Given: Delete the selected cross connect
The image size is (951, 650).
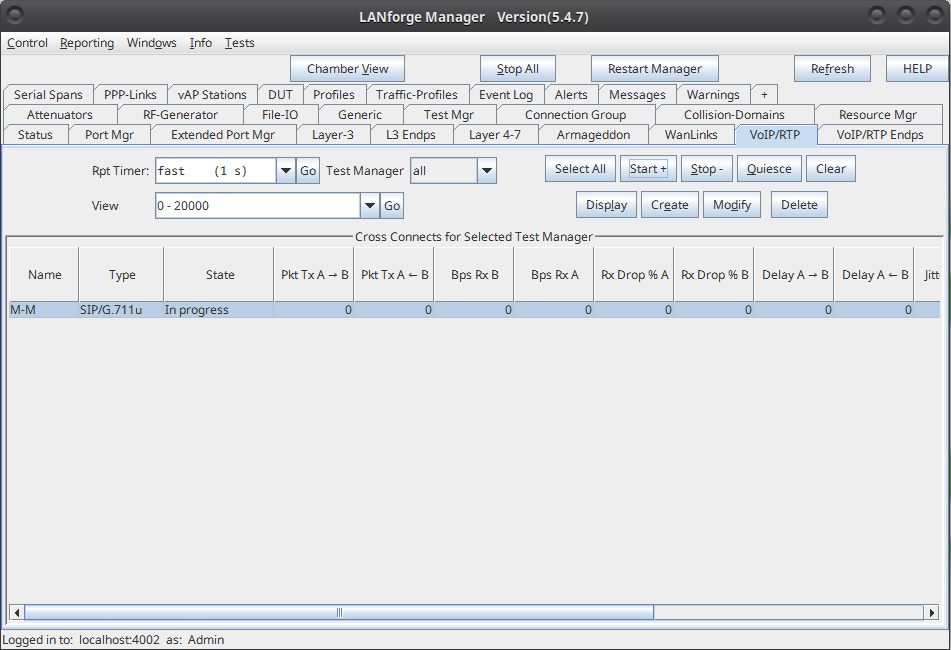Looking at the screenshot, I should coord(799,204).
